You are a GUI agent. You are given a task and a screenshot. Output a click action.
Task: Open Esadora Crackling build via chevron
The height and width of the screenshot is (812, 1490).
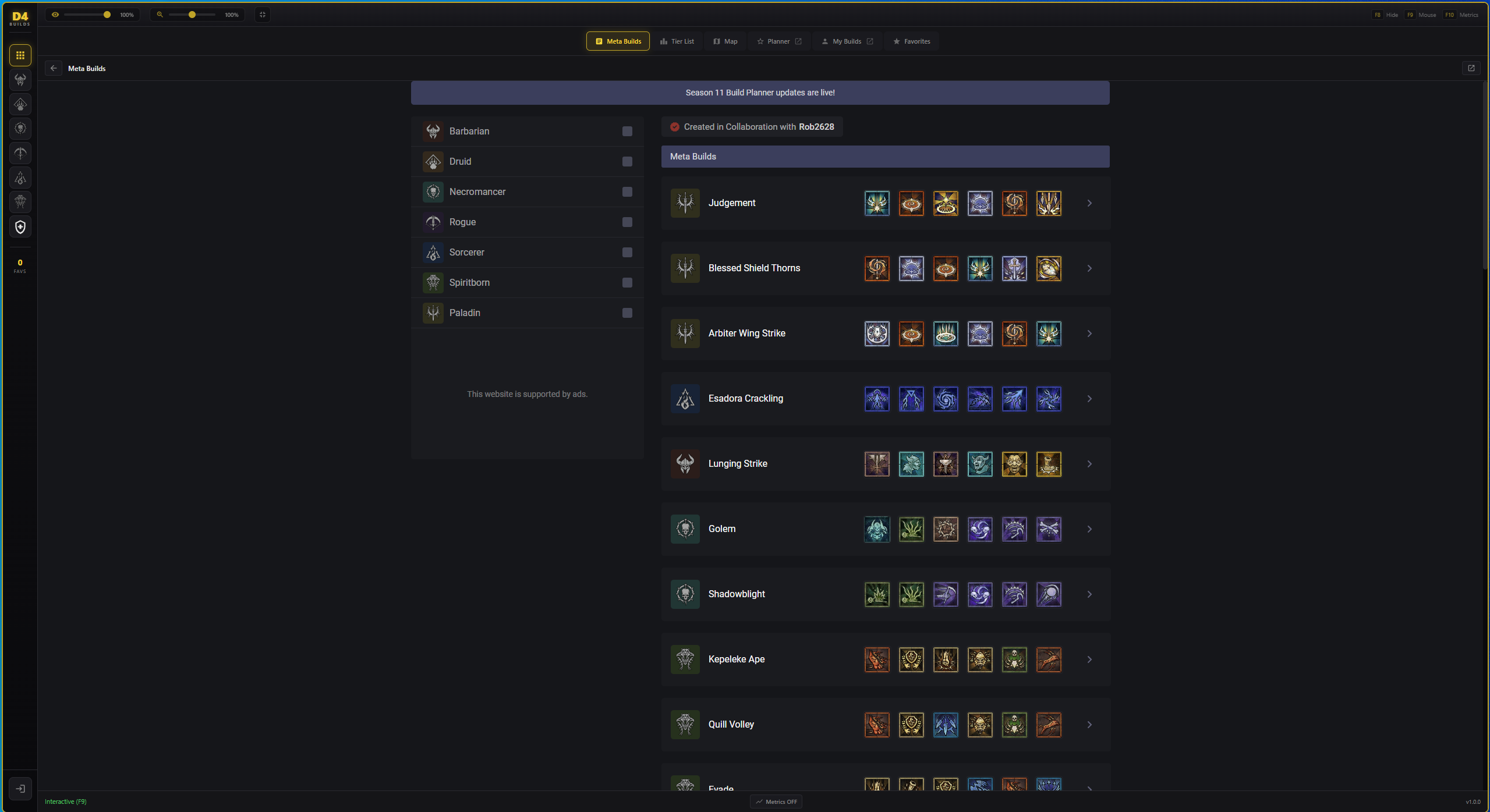coord(1089,399)
